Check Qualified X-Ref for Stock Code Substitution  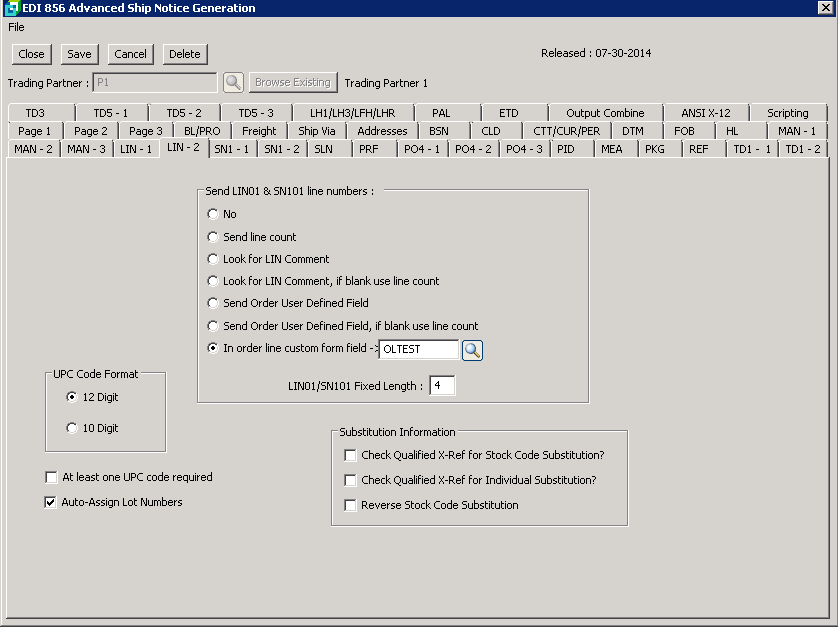pyautogui.click(x=350, y=455)
